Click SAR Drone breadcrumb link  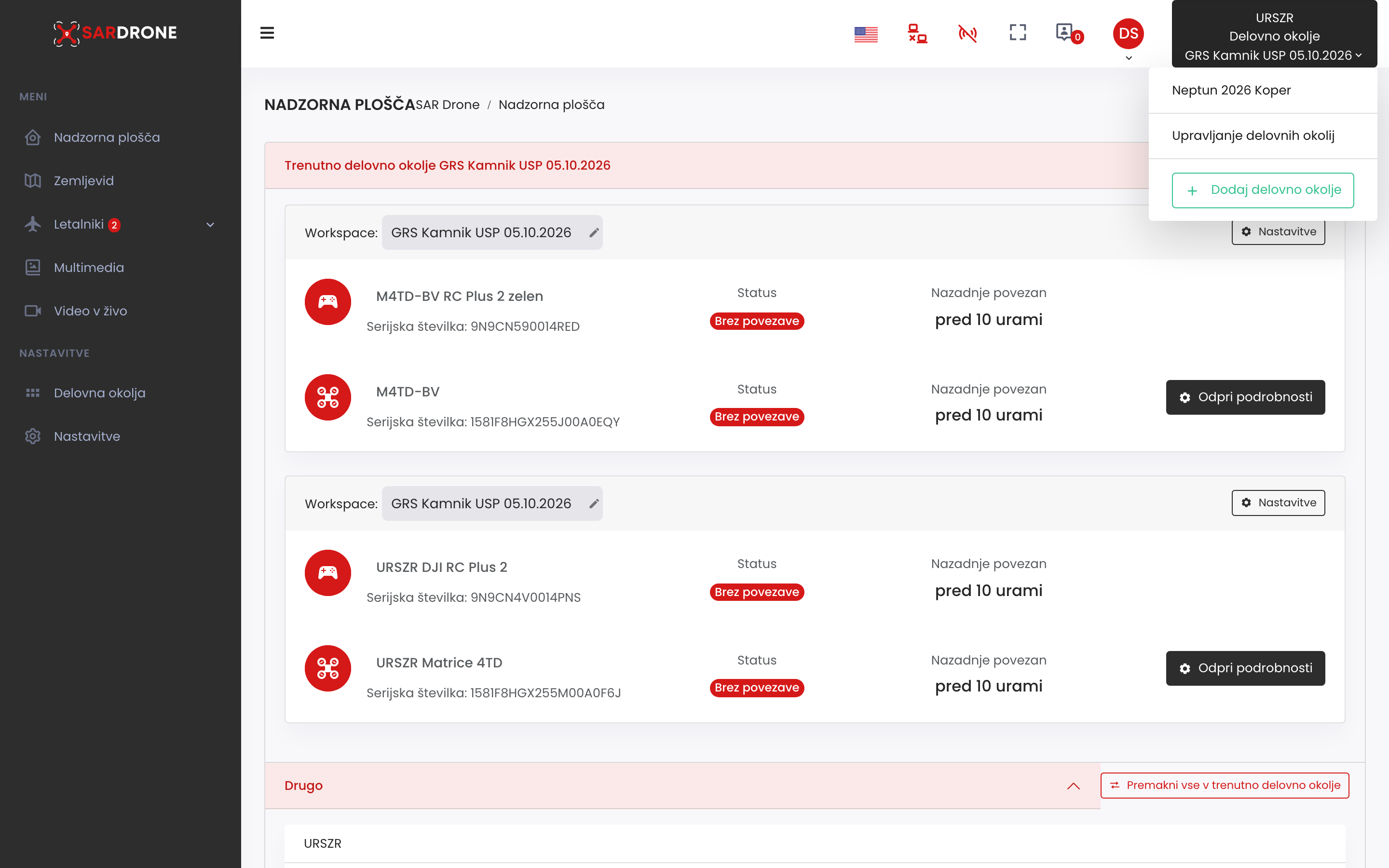[448, 105]
